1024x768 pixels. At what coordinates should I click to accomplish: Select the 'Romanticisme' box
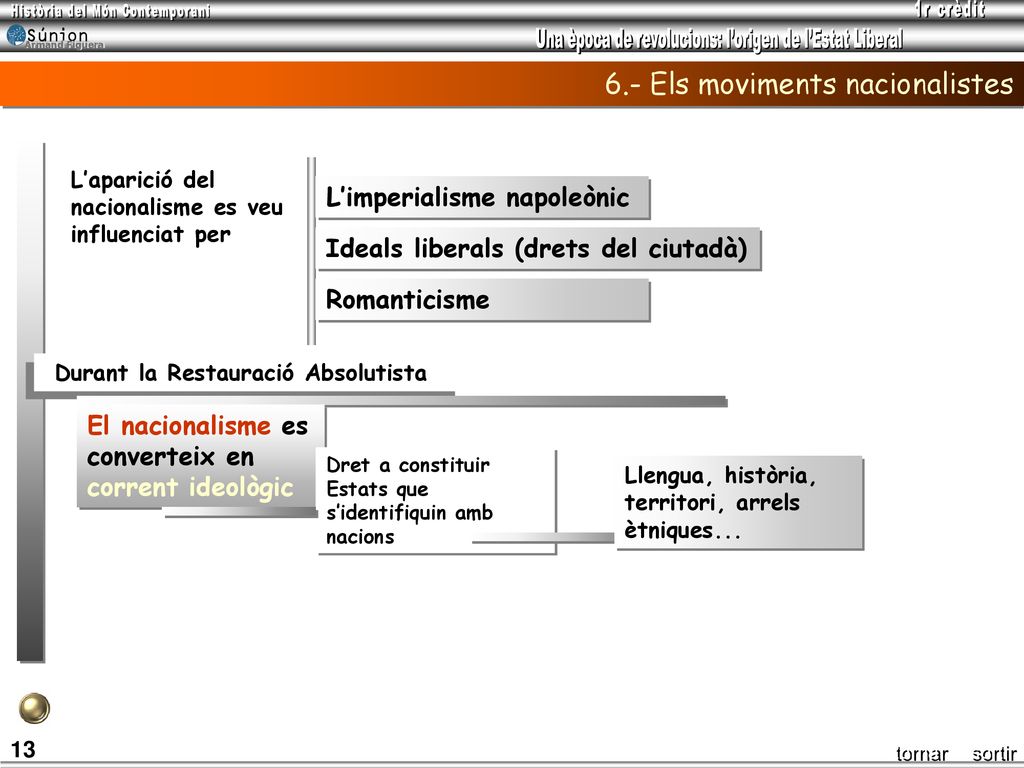(x=483, y=300)
